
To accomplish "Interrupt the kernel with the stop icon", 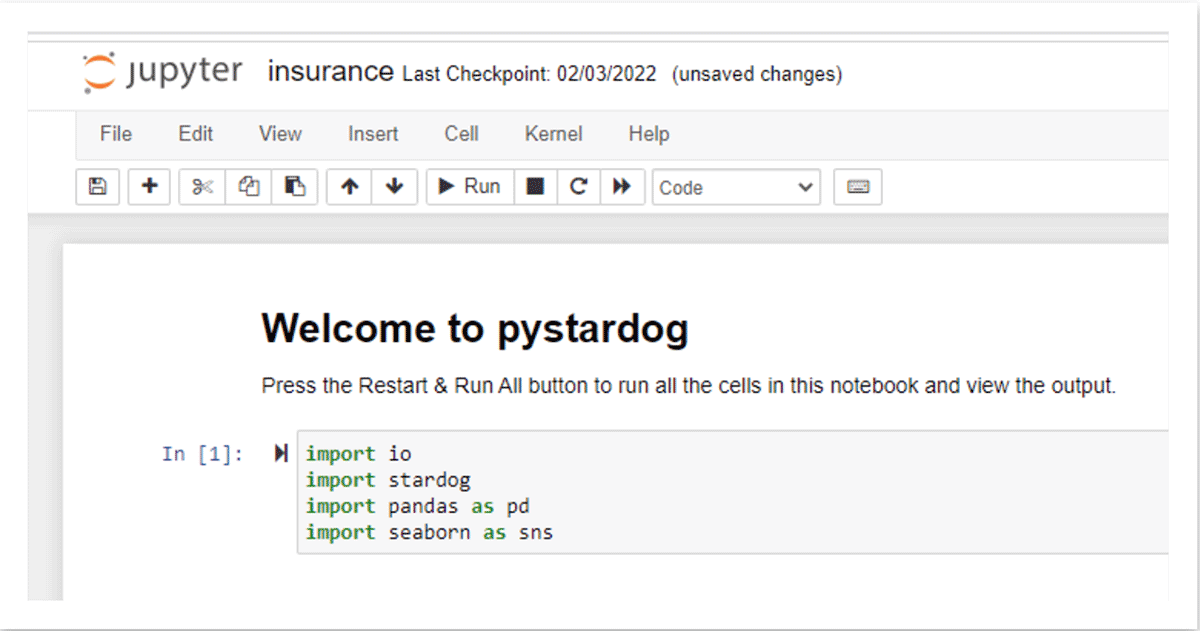I will [534, 186].
